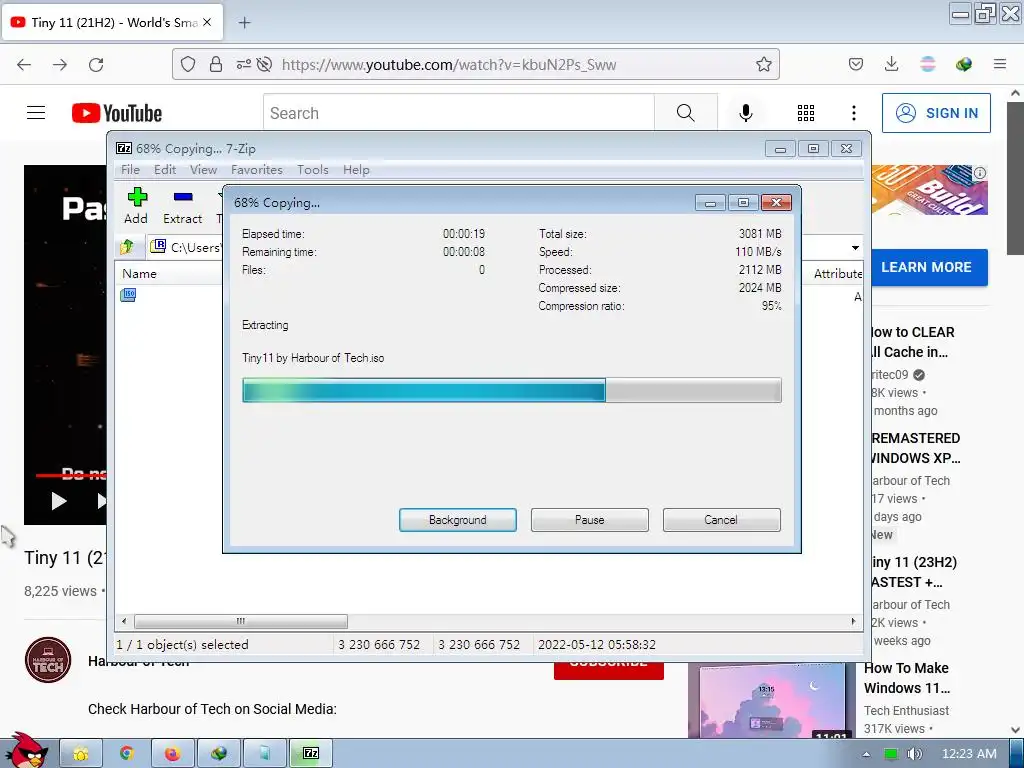
Task: Go back to previous page
Action: (24, 64)
